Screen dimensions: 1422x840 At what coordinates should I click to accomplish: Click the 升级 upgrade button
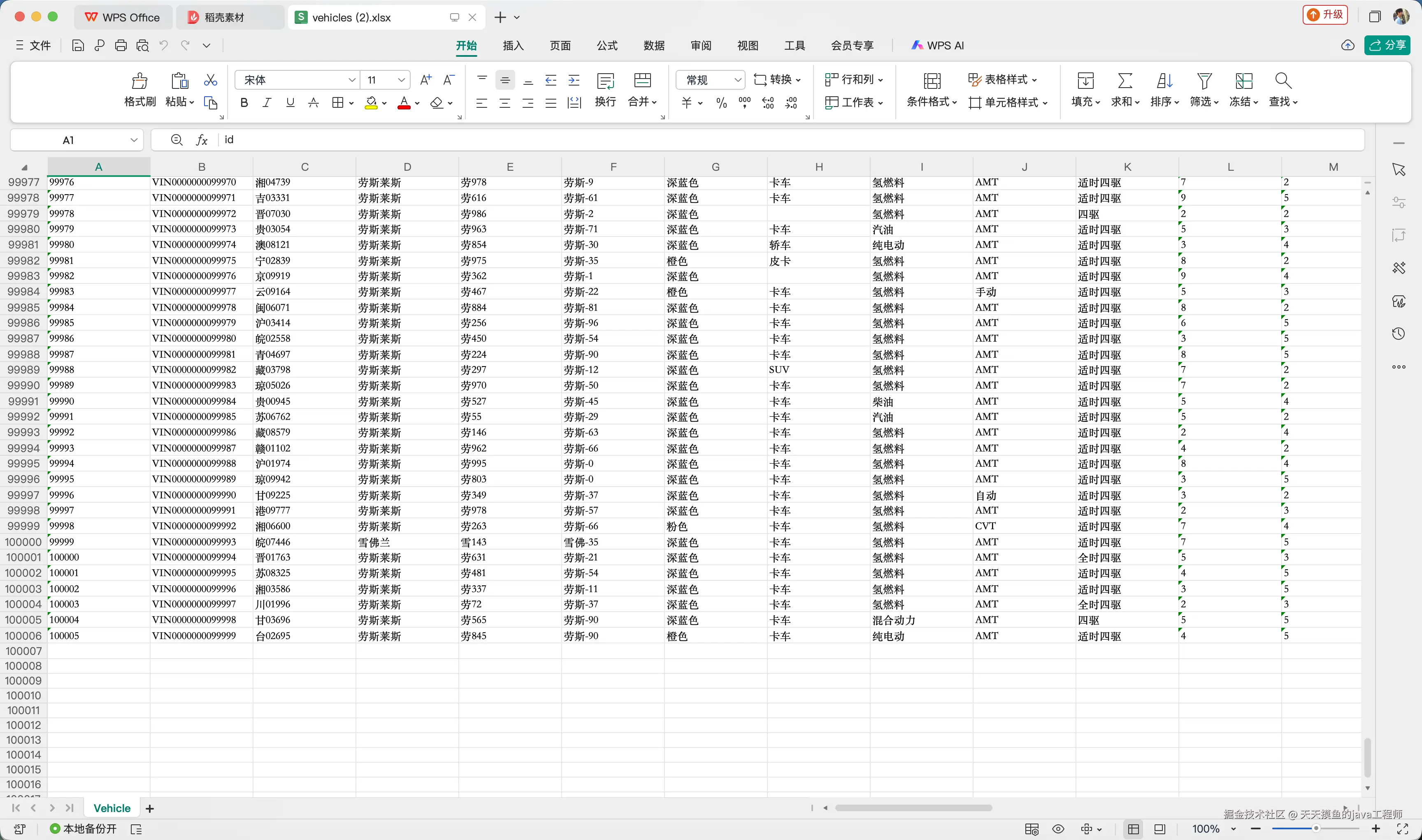[1324, 15]
